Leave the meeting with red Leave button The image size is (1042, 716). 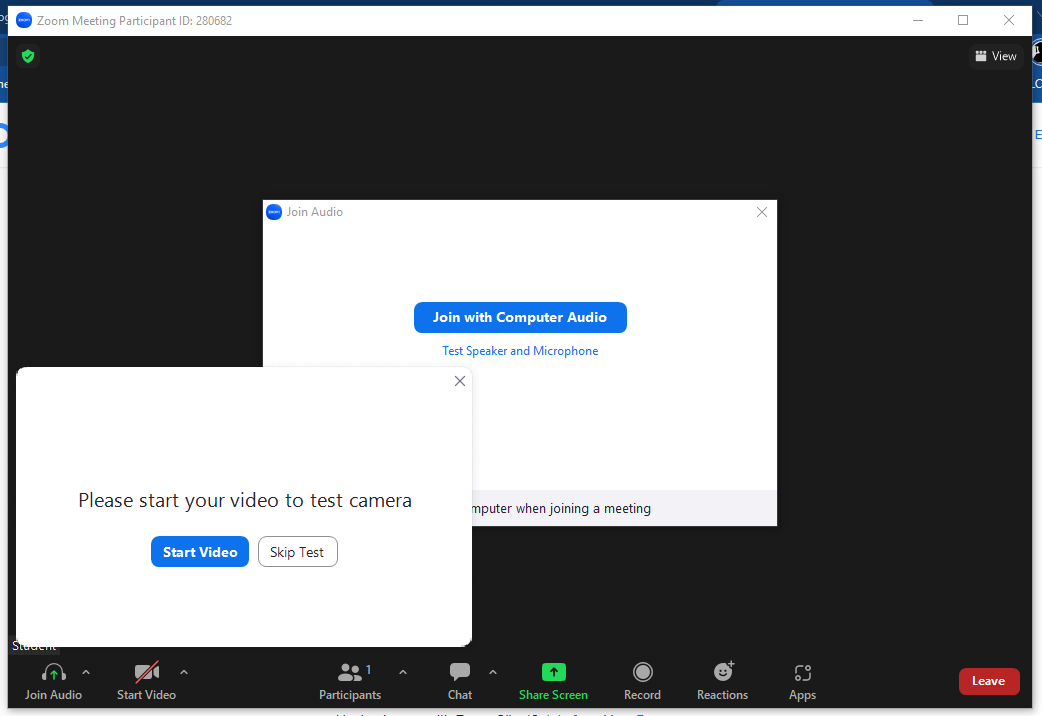[x=989, y=681]
